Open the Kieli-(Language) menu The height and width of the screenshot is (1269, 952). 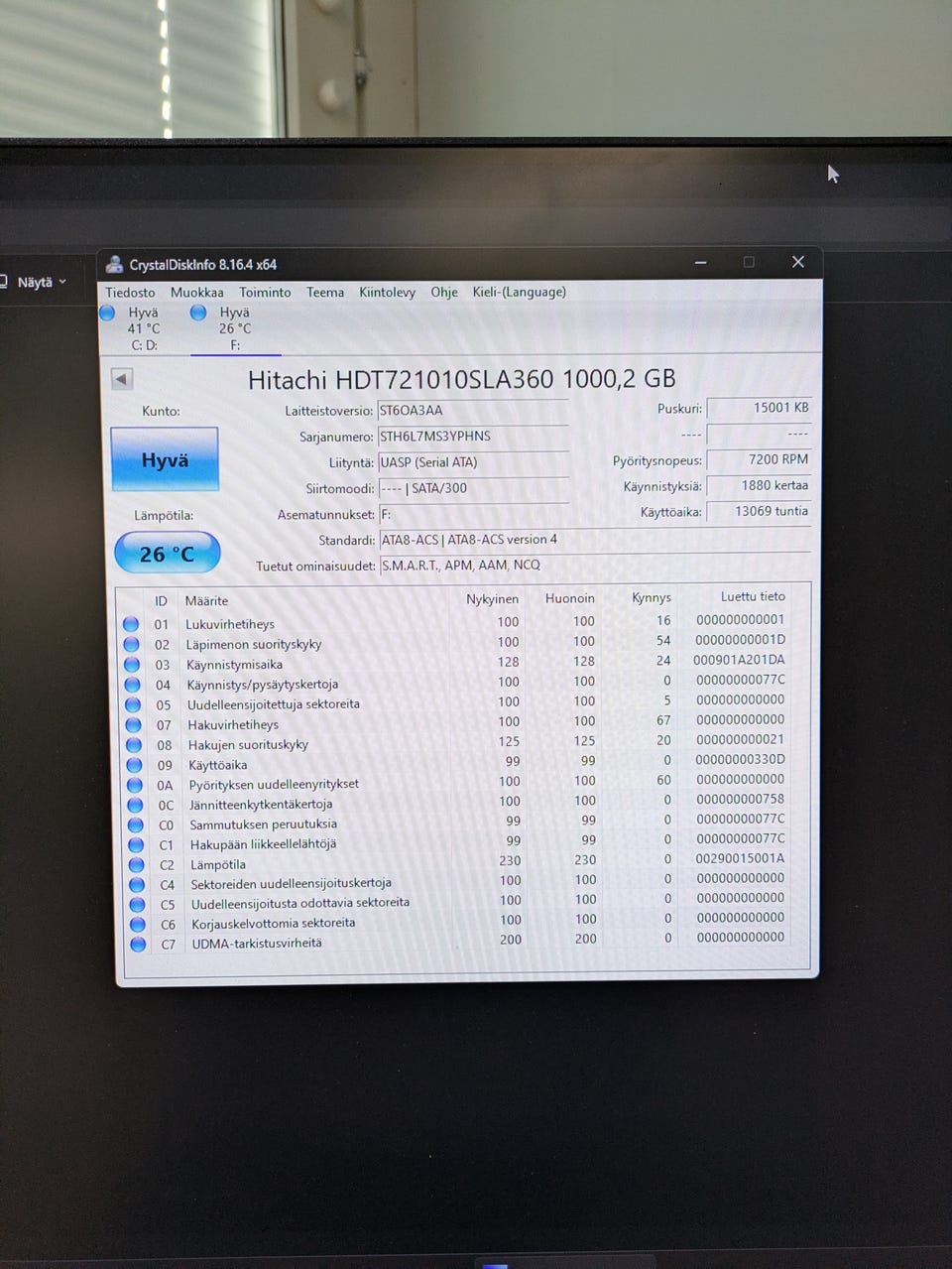click(519, 292)
